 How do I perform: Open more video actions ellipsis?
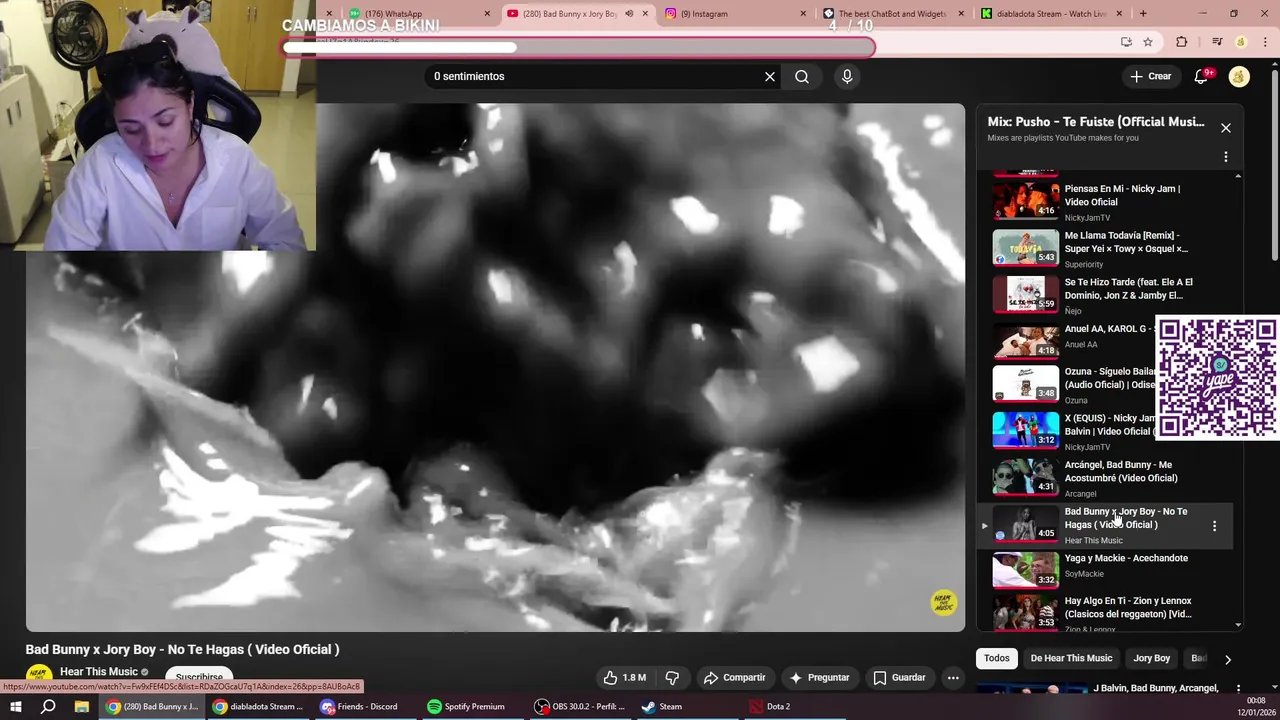953,677
